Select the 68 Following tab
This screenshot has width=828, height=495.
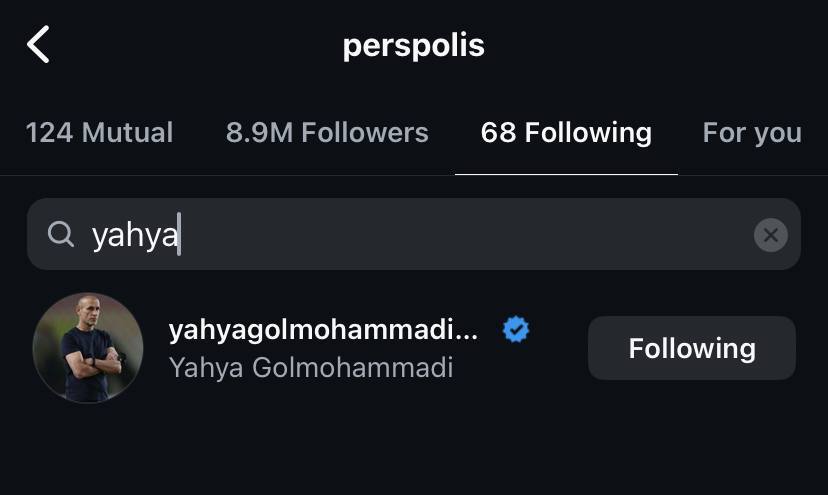click(x=566, y=133)
